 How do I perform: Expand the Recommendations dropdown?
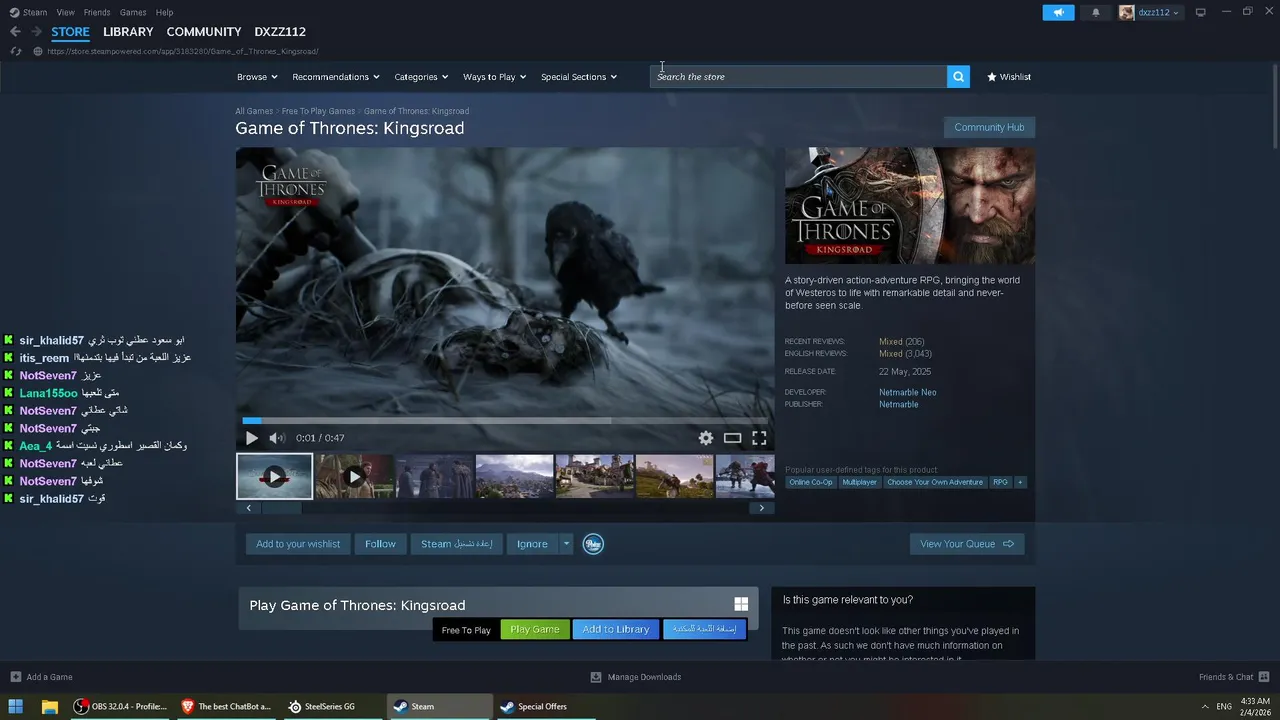[335, 77]
